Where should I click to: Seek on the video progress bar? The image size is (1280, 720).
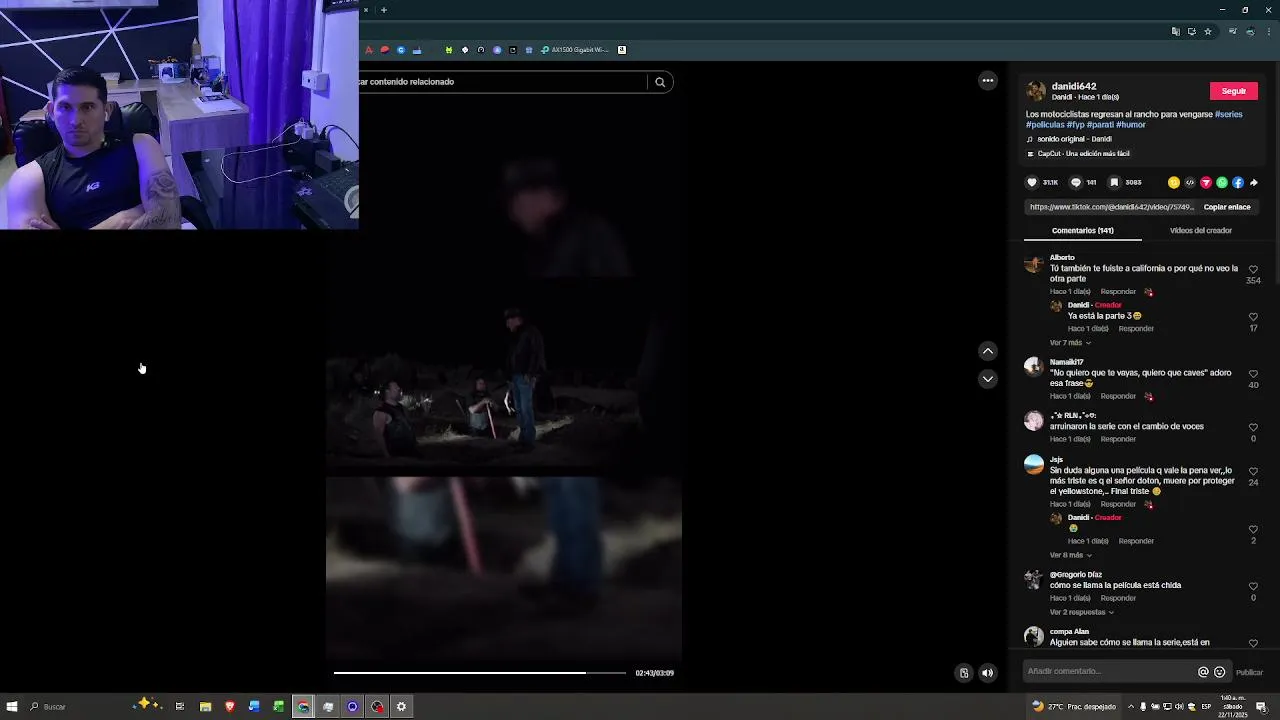coord(480,673)
